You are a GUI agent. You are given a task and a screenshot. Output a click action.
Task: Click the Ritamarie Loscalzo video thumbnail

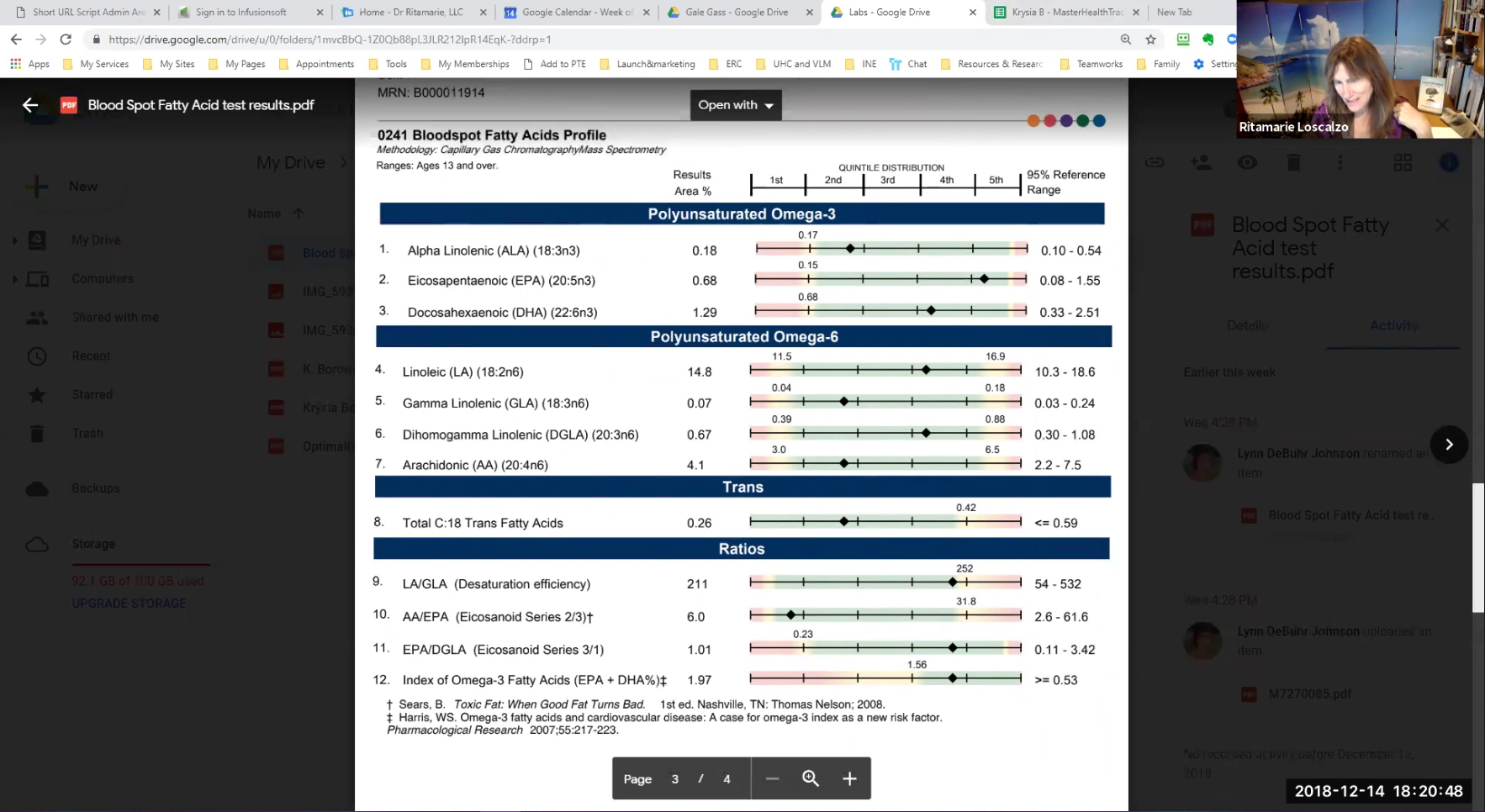(x=1361, y=69)
